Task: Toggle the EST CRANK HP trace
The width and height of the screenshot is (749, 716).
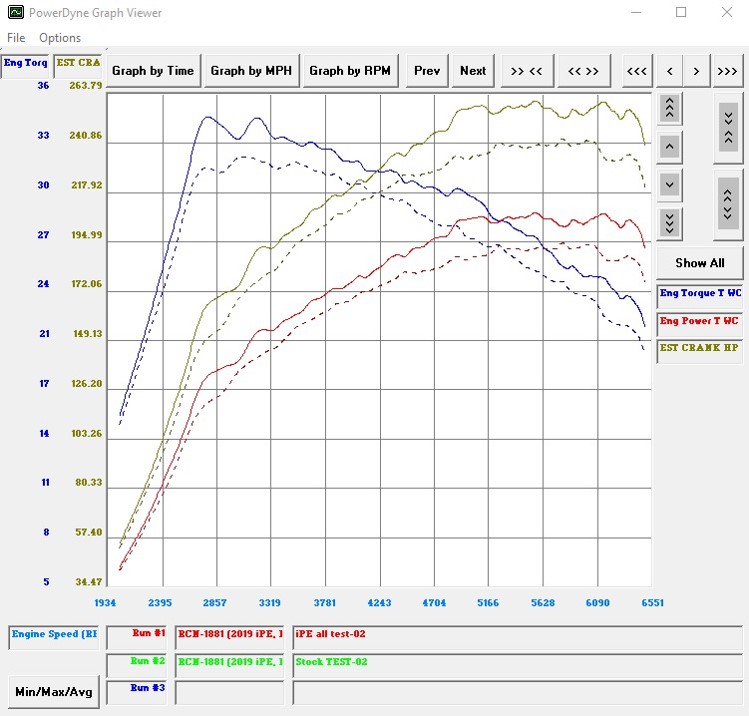Action: (x=700, y=348)
